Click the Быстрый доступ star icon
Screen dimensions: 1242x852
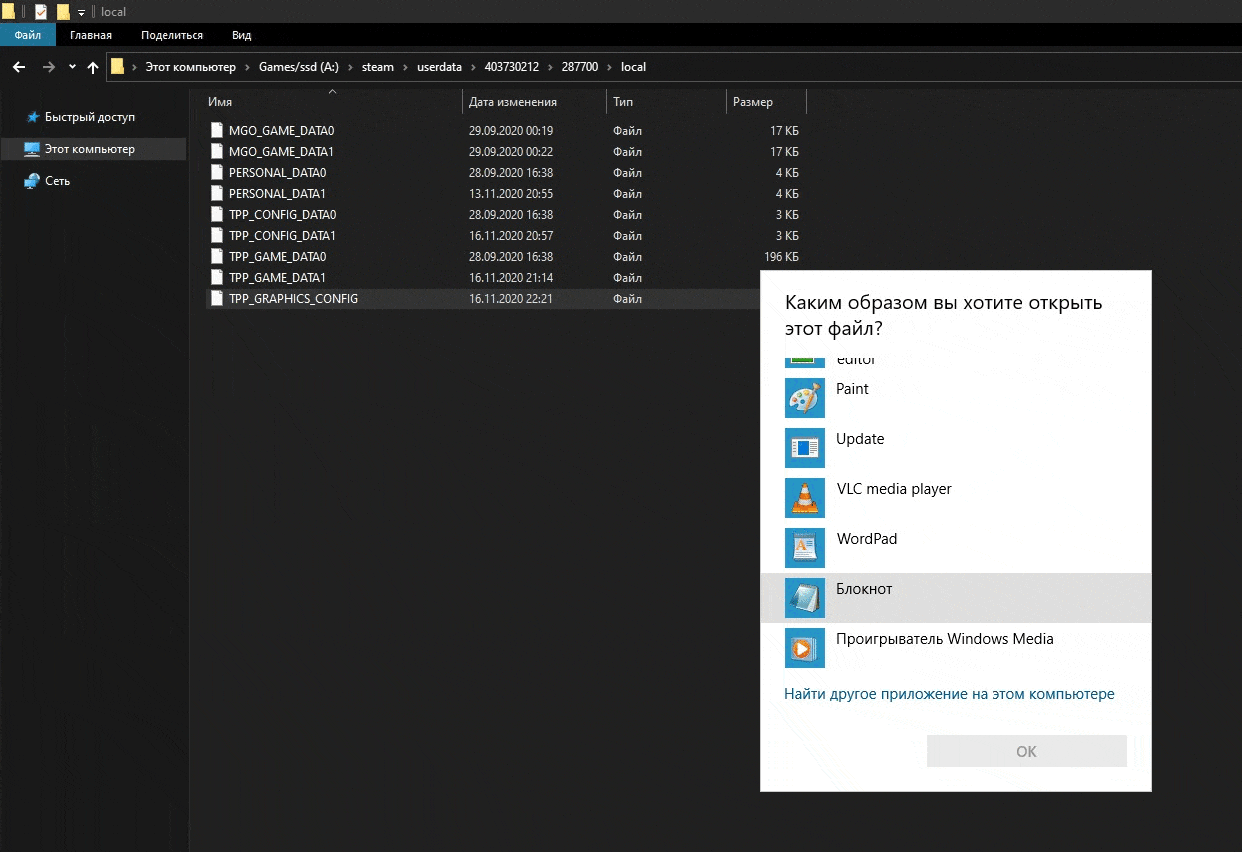(32, 117)
